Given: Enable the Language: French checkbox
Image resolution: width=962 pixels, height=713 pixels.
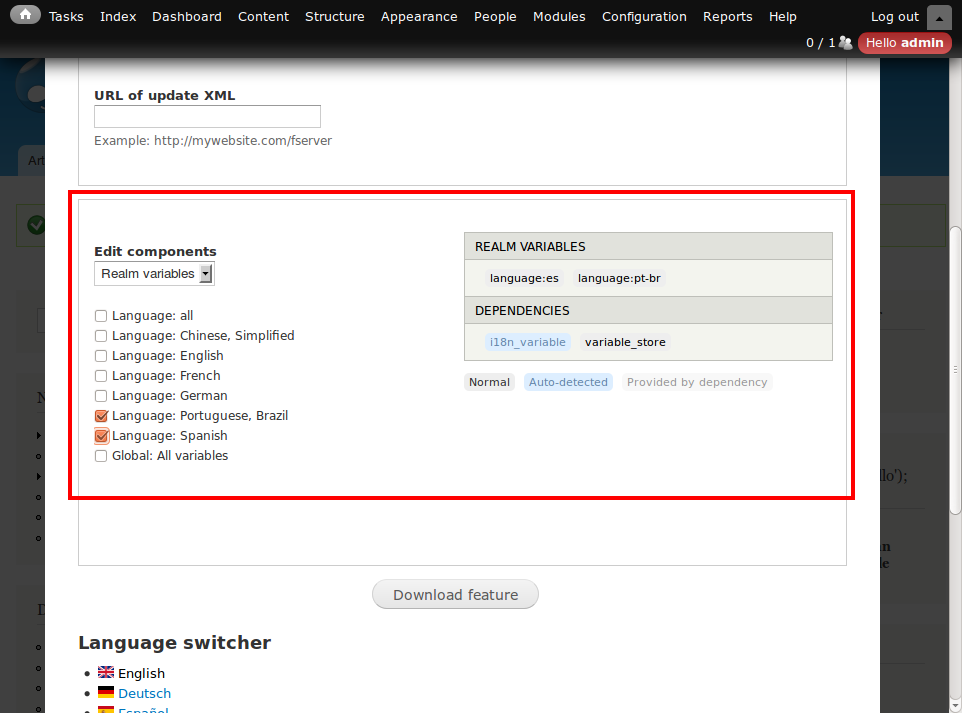Looking at the screenshot, I should (x=101, y=376).
